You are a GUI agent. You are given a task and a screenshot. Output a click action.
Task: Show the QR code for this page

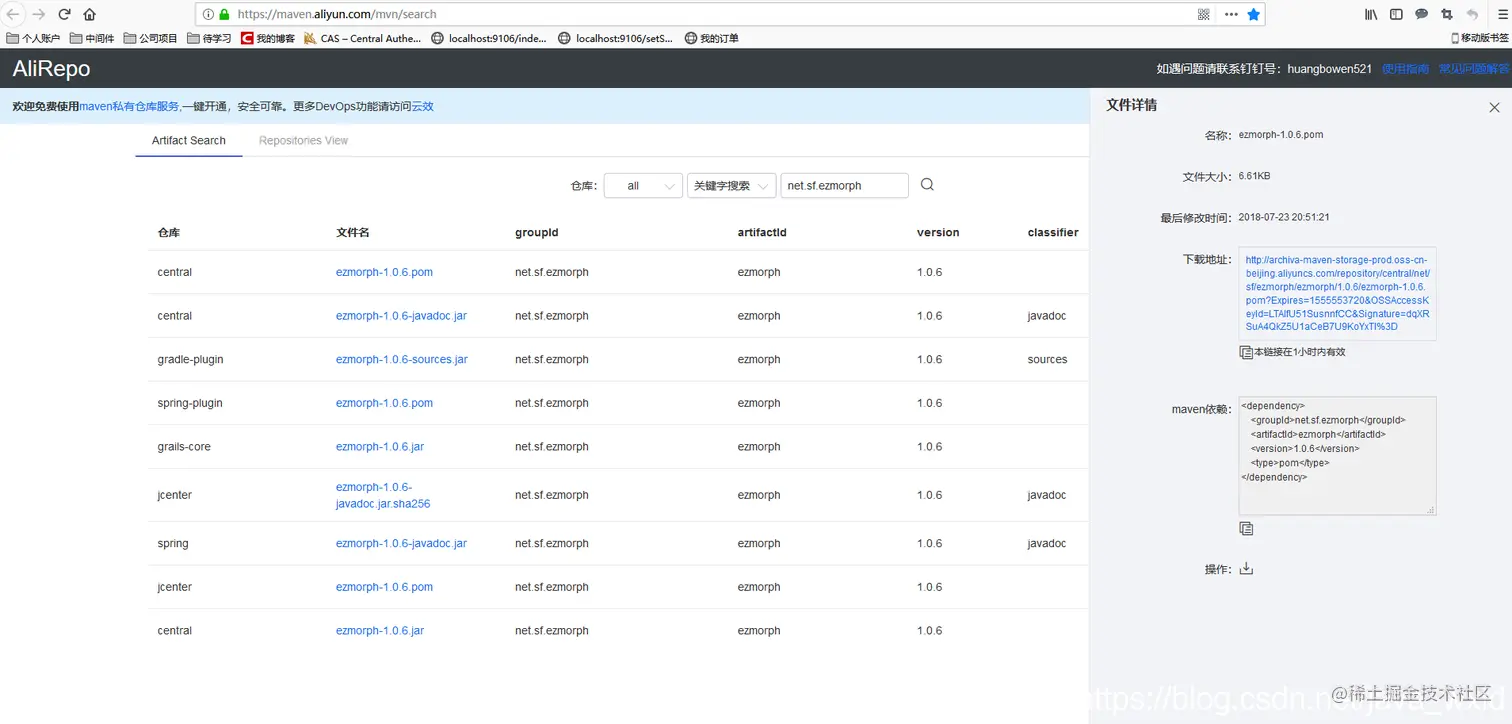click(1204, 14)
